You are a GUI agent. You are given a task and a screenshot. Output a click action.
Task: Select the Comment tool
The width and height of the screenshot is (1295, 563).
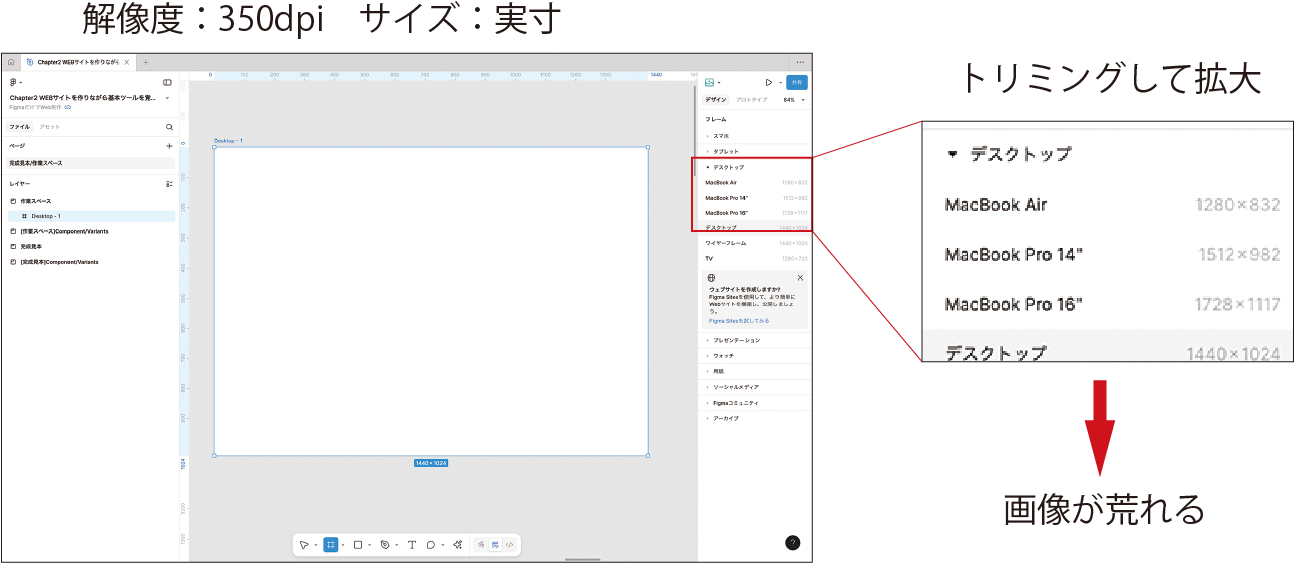click(x=431, y=545)
